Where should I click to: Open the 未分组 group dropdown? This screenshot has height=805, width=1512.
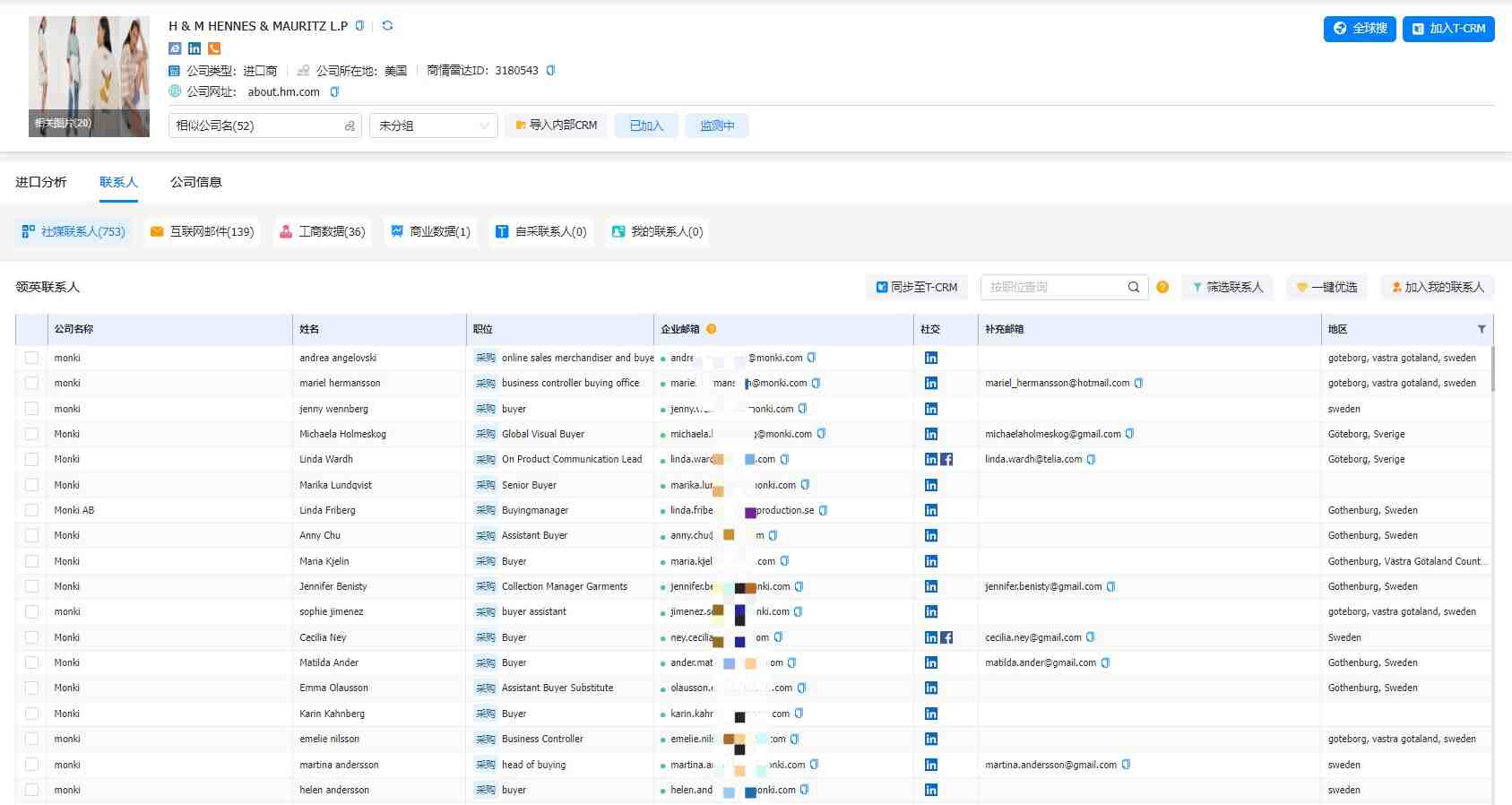click(434, 126)
